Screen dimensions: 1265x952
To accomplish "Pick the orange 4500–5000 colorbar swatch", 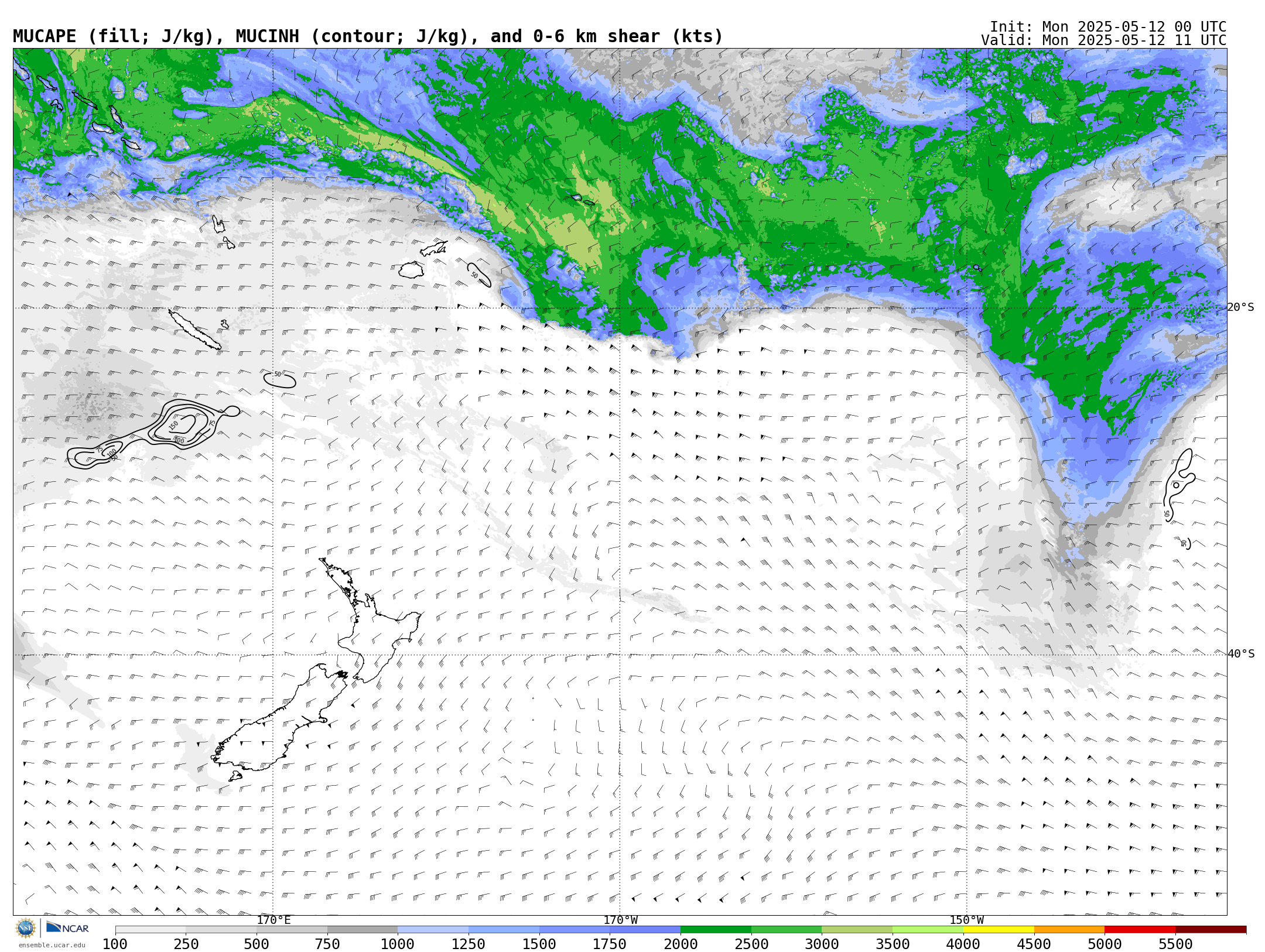I will pos(1069,930).
